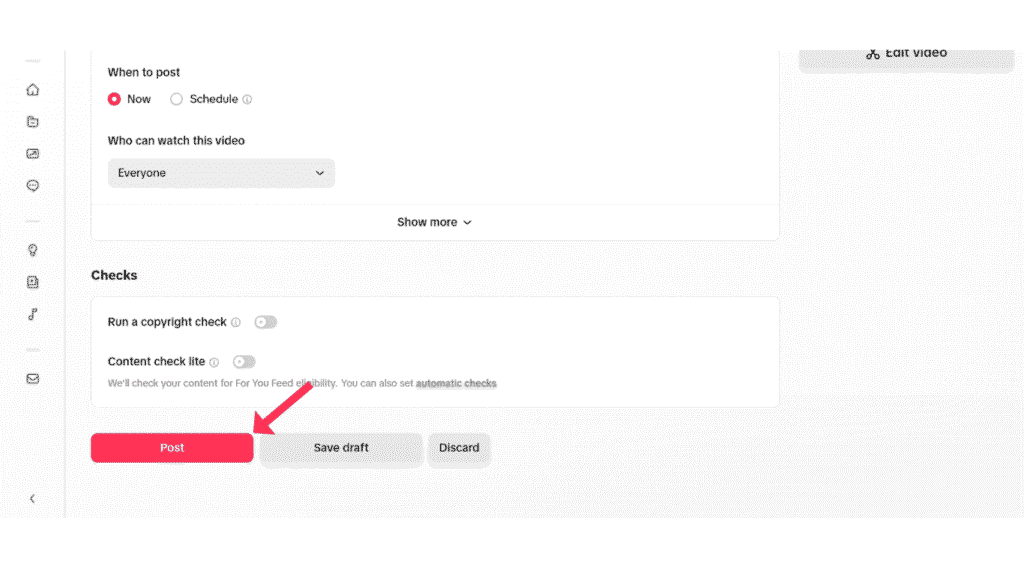Open the Posts folder icon in sidebar
Screen dimensions: 1024x576
pos(33,121)
